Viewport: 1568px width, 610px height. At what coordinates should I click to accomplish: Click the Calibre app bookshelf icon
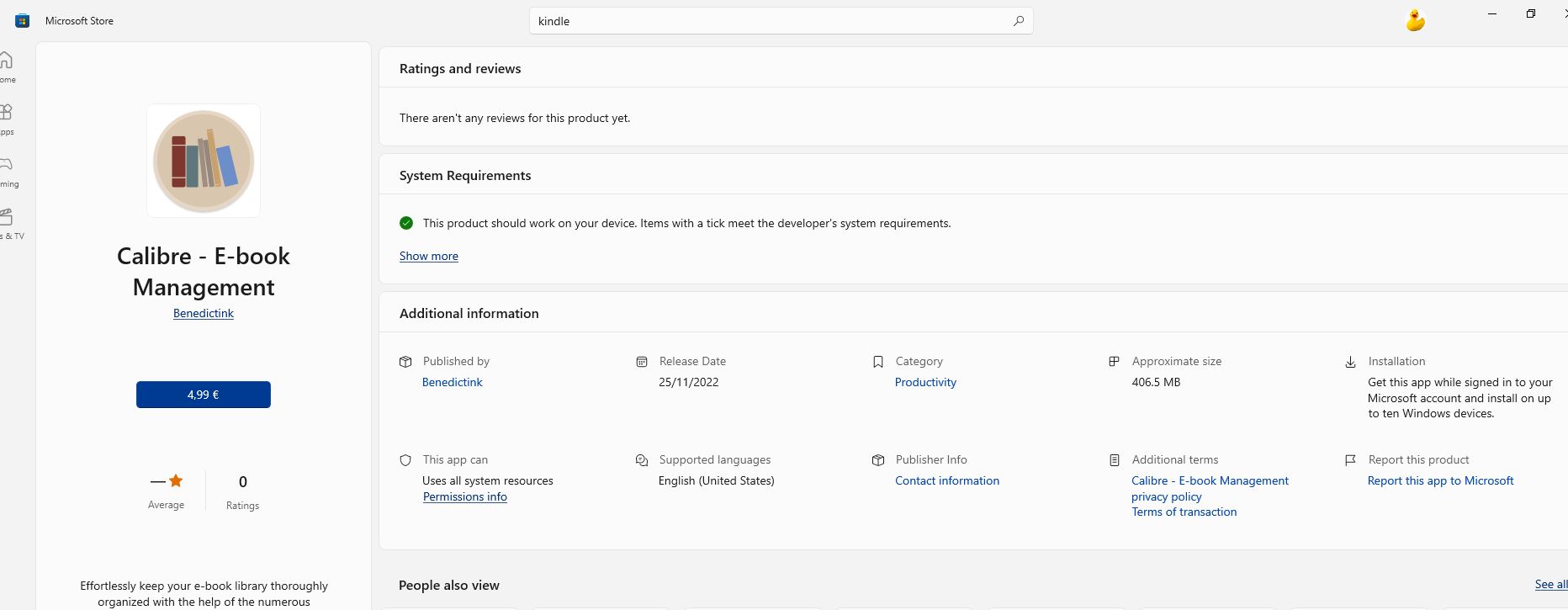[x=204, y=161]
